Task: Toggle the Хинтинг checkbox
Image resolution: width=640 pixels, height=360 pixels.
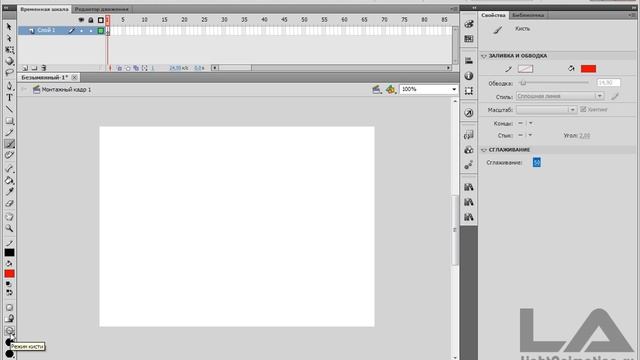Action: pos(583,109)
